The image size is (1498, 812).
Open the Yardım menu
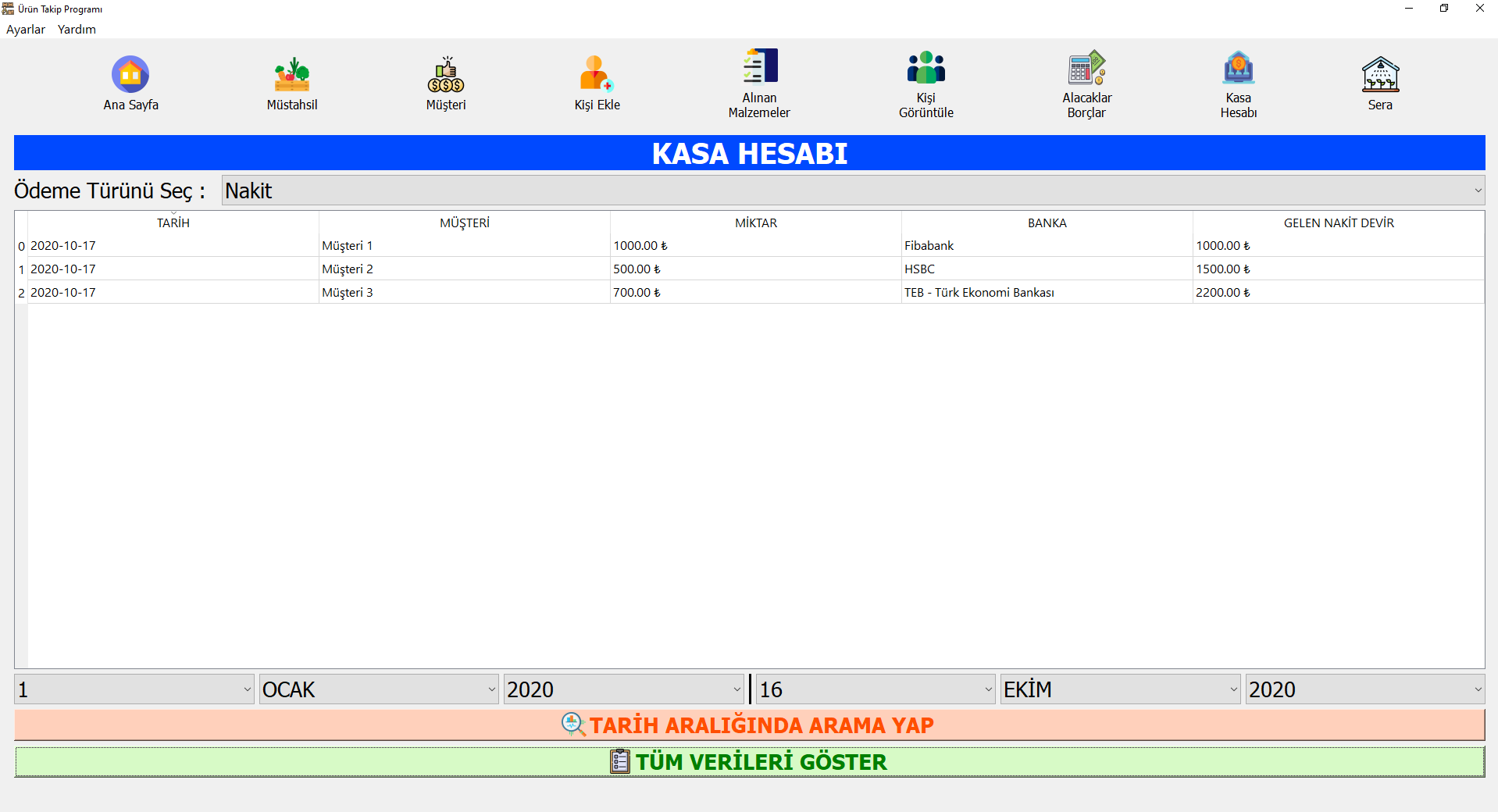(77, 30)
